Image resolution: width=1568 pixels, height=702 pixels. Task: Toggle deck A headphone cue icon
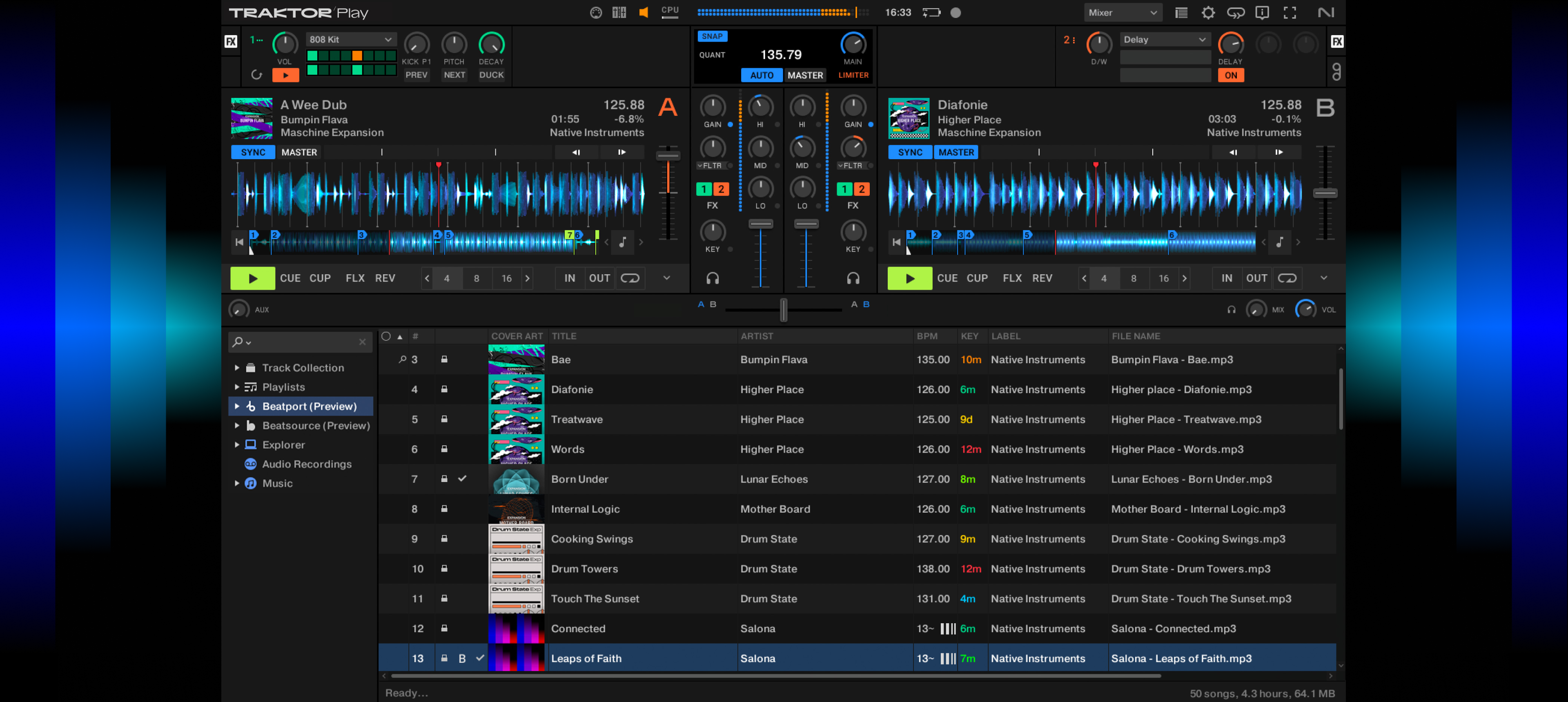pos(712,279)
